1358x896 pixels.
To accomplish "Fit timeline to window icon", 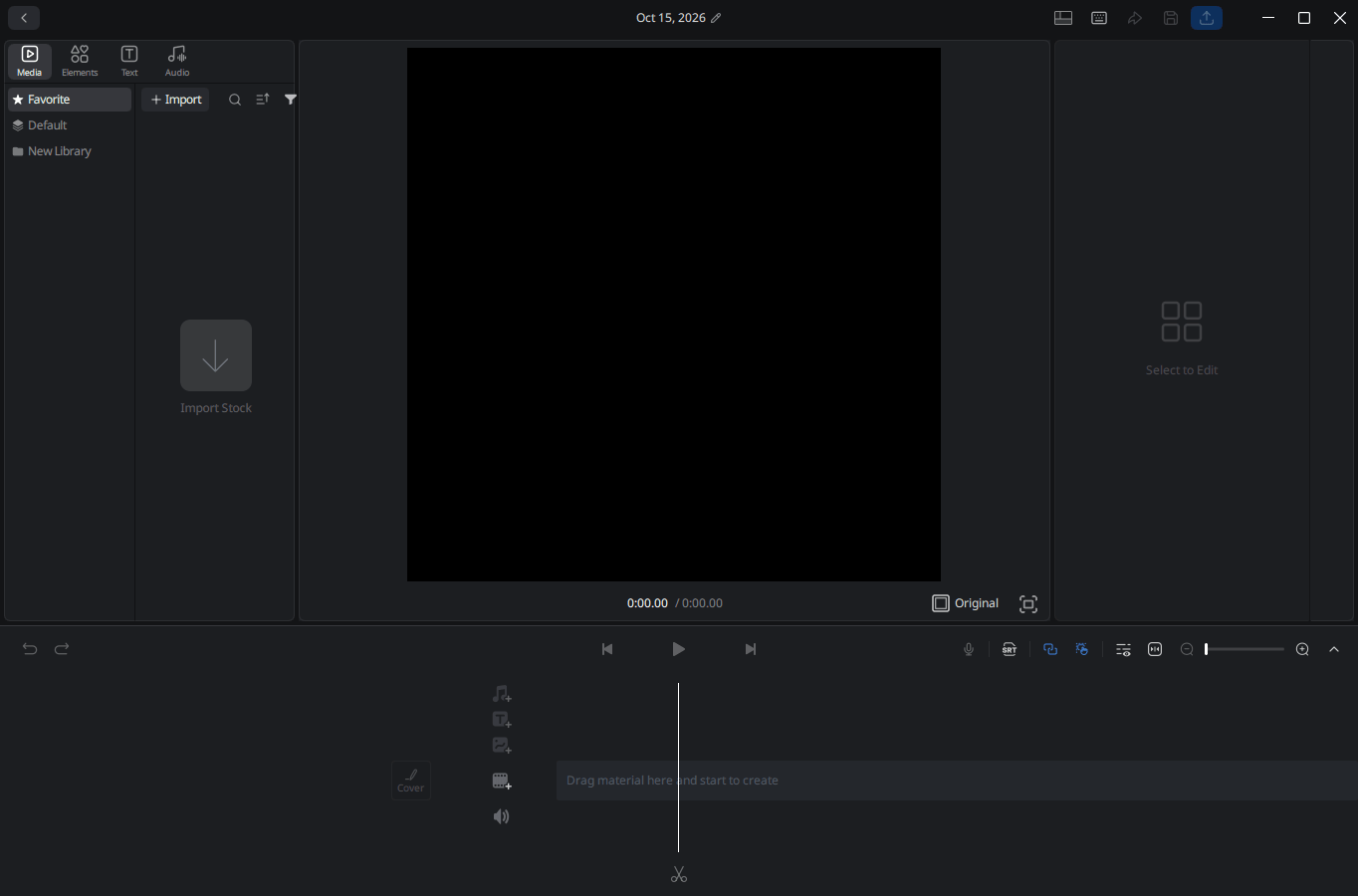I will pos(1155,649).
